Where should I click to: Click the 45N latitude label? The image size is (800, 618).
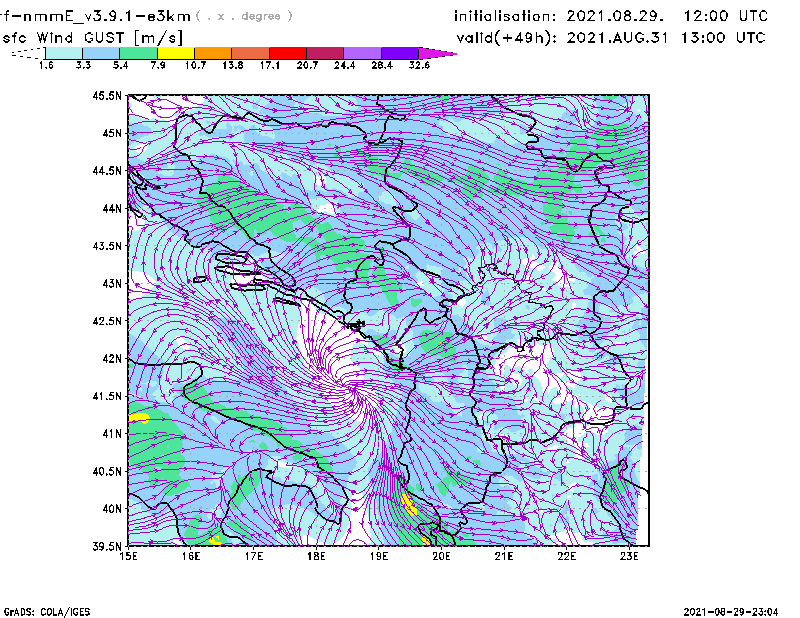(x=112, y=133)
